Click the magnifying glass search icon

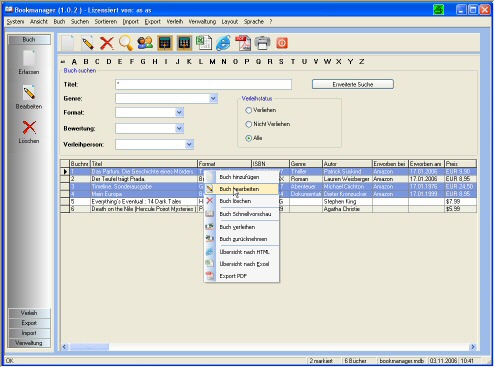(126, 43)
